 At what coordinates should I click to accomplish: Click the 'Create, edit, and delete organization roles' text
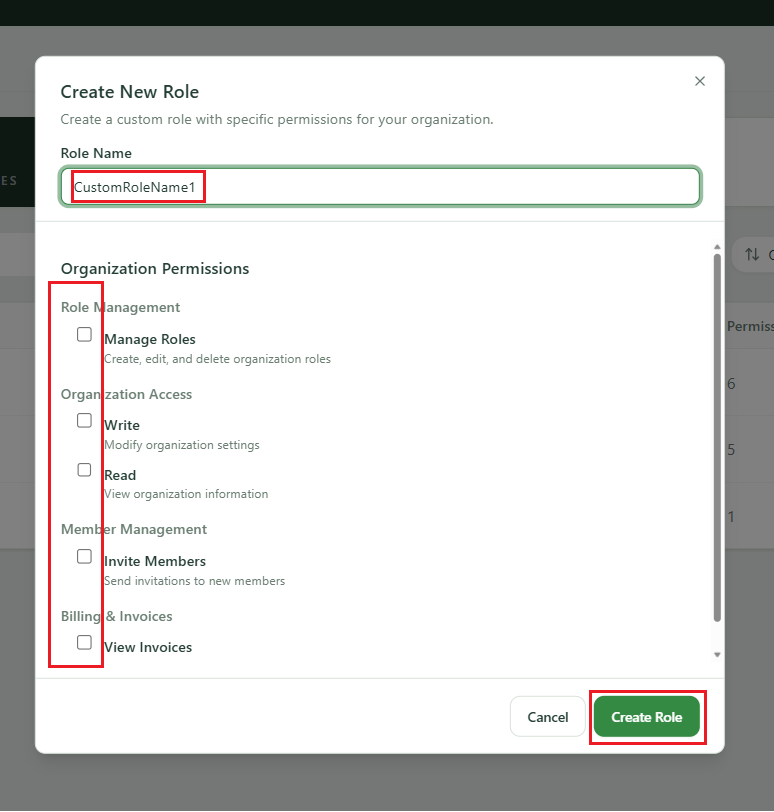pos(217,359)
